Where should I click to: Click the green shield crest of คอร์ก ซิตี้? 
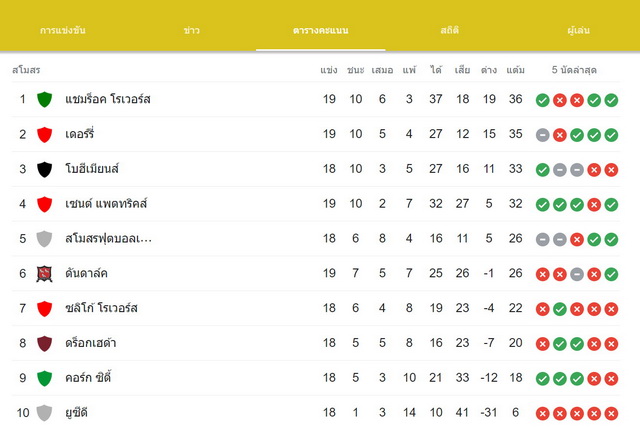[x=44, y=378]
